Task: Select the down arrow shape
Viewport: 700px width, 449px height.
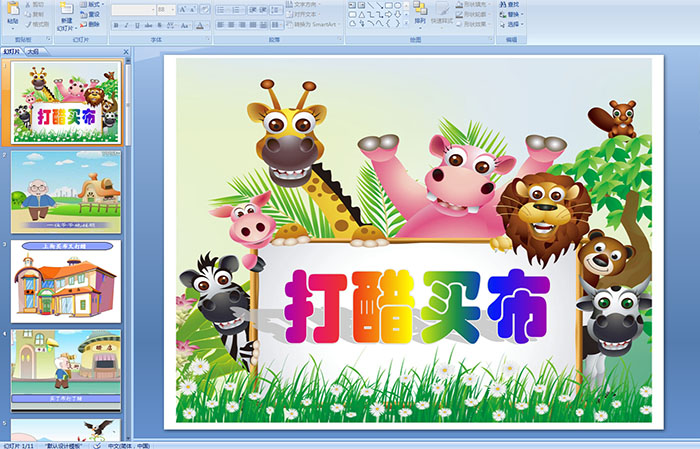Action: 397,14
